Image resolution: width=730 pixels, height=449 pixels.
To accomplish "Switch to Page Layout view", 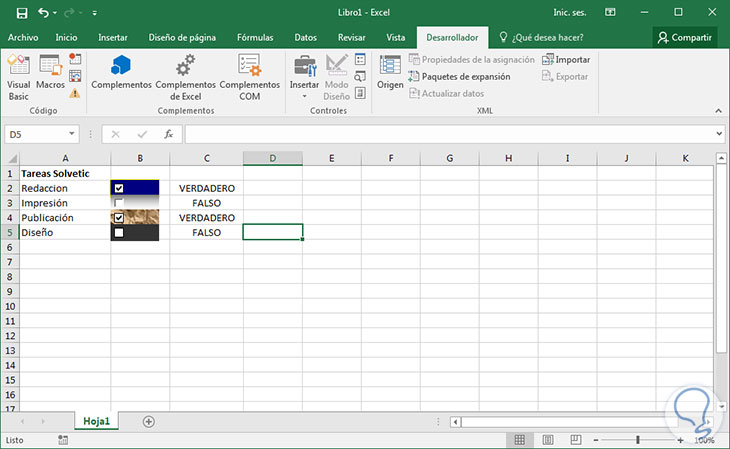I will [x=548, y=440].
